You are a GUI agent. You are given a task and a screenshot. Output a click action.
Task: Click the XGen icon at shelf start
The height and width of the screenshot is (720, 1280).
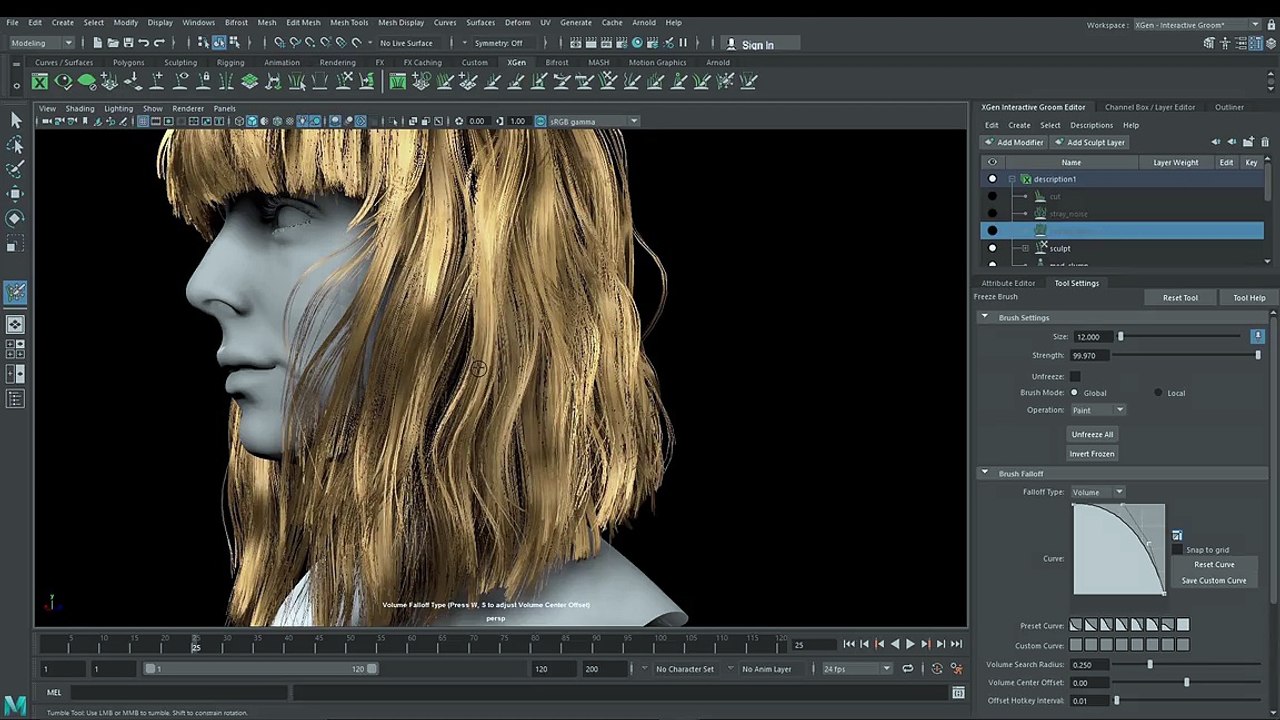[x=40, y=82]
